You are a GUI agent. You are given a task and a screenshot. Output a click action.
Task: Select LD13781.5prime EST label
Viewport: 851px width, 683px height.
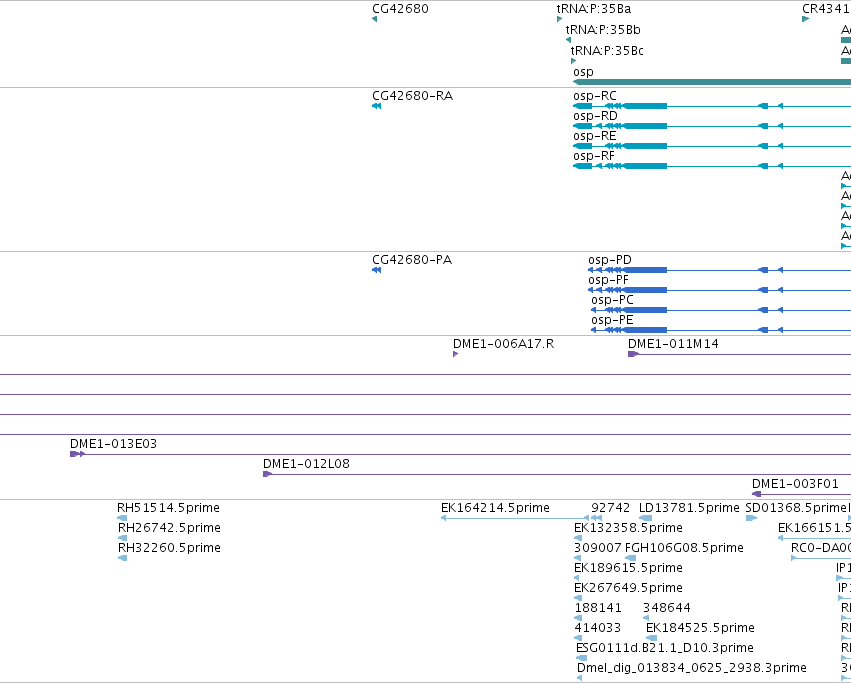click(x=689, y=508)
